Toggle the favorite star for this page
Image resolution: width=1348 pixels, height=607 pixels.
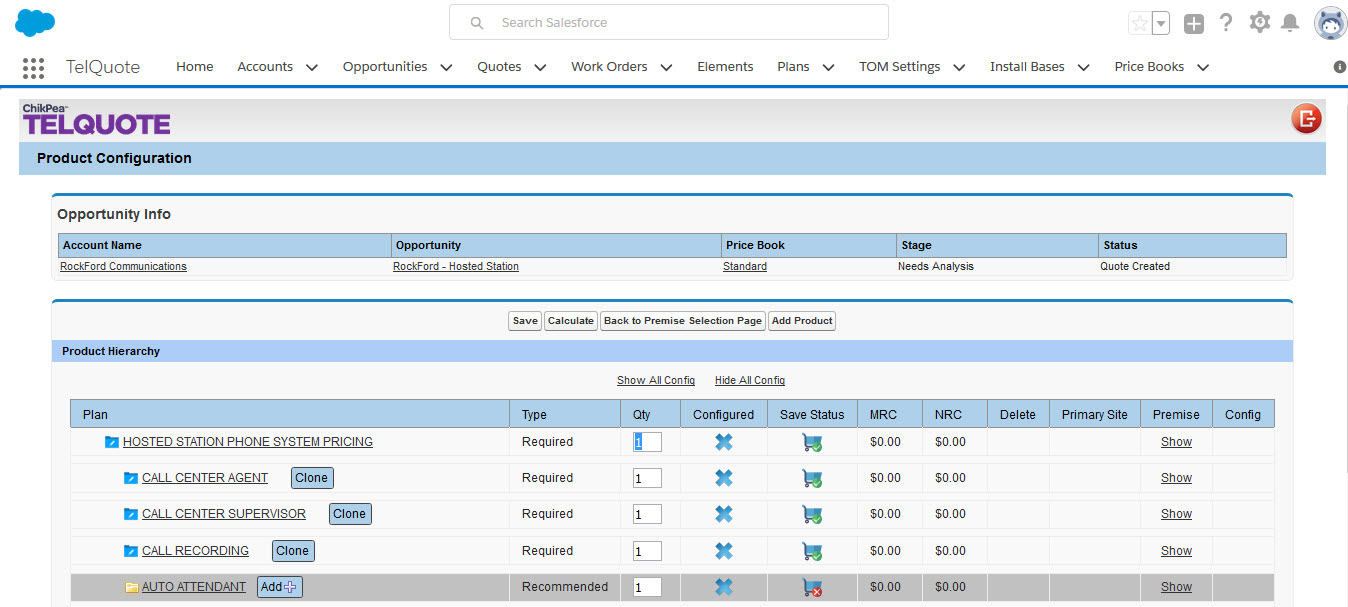(1141, 22)
